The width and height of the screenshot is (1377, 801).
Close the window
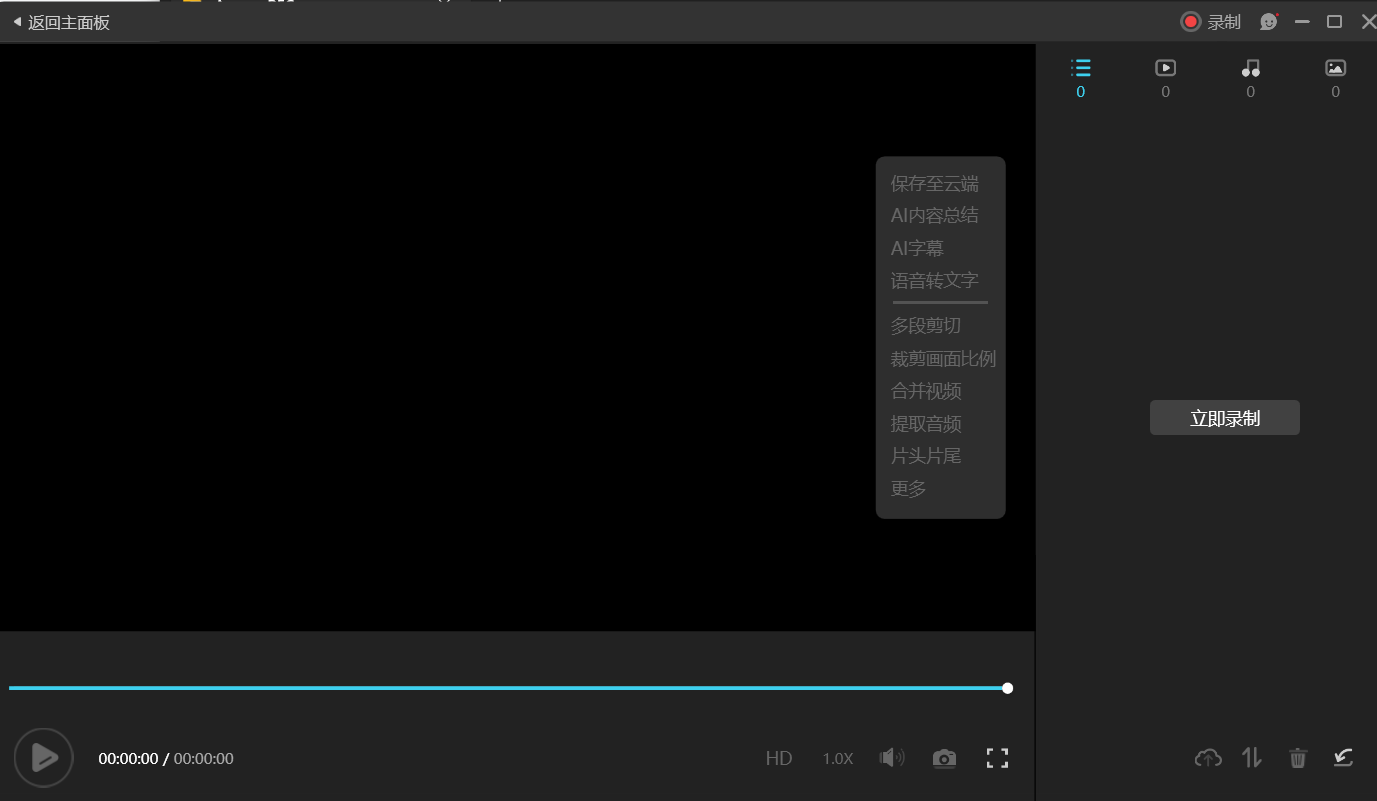1368,22
